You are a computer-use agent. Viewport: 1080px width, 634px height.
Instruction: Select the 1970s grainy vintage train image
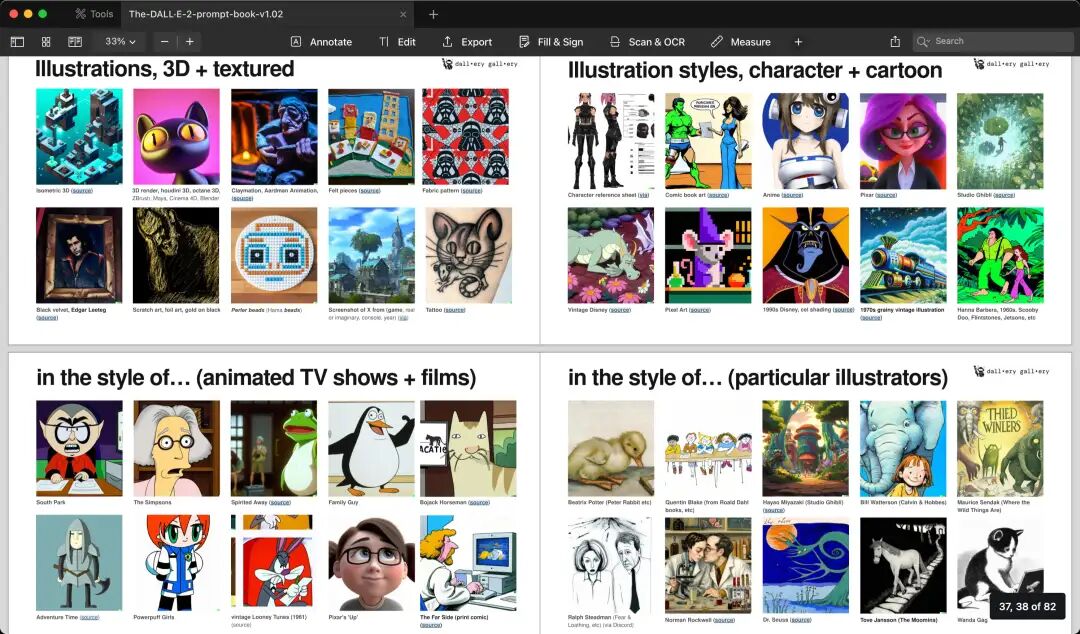tap(903, 256)
